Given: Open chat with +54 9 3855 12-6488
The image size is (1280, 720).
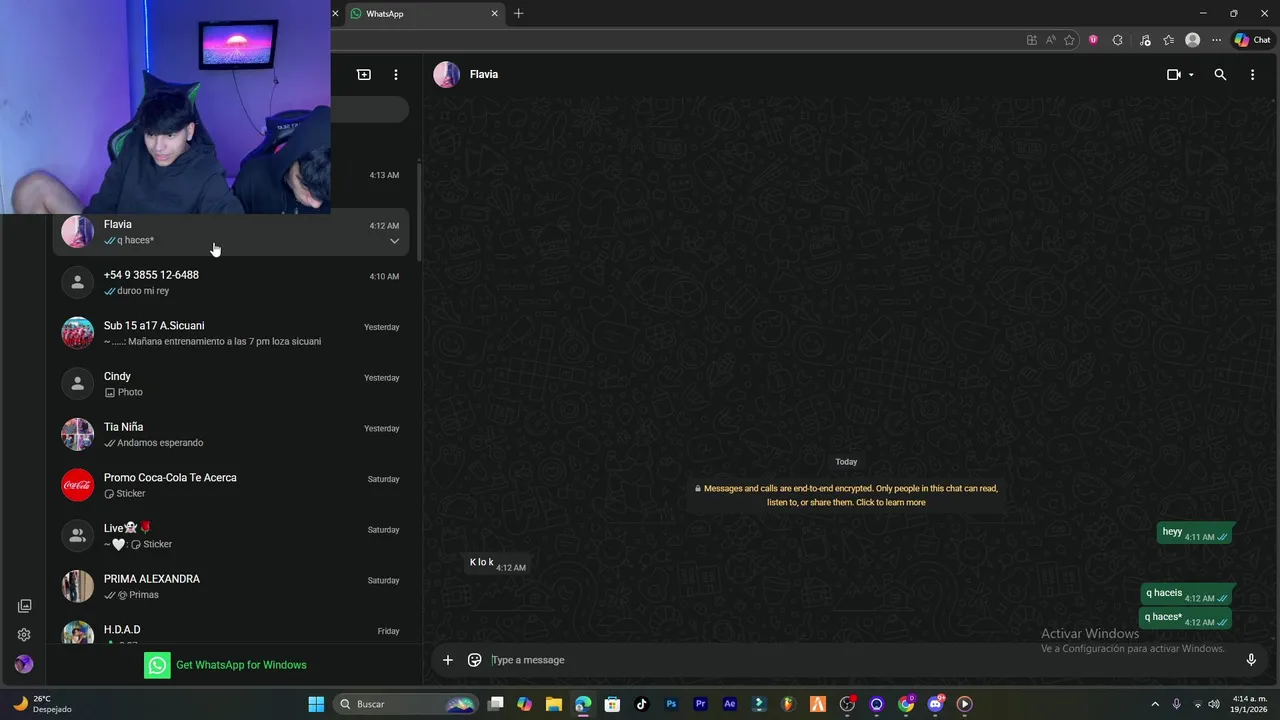Looking at the screenshot, I should [231, 282].
